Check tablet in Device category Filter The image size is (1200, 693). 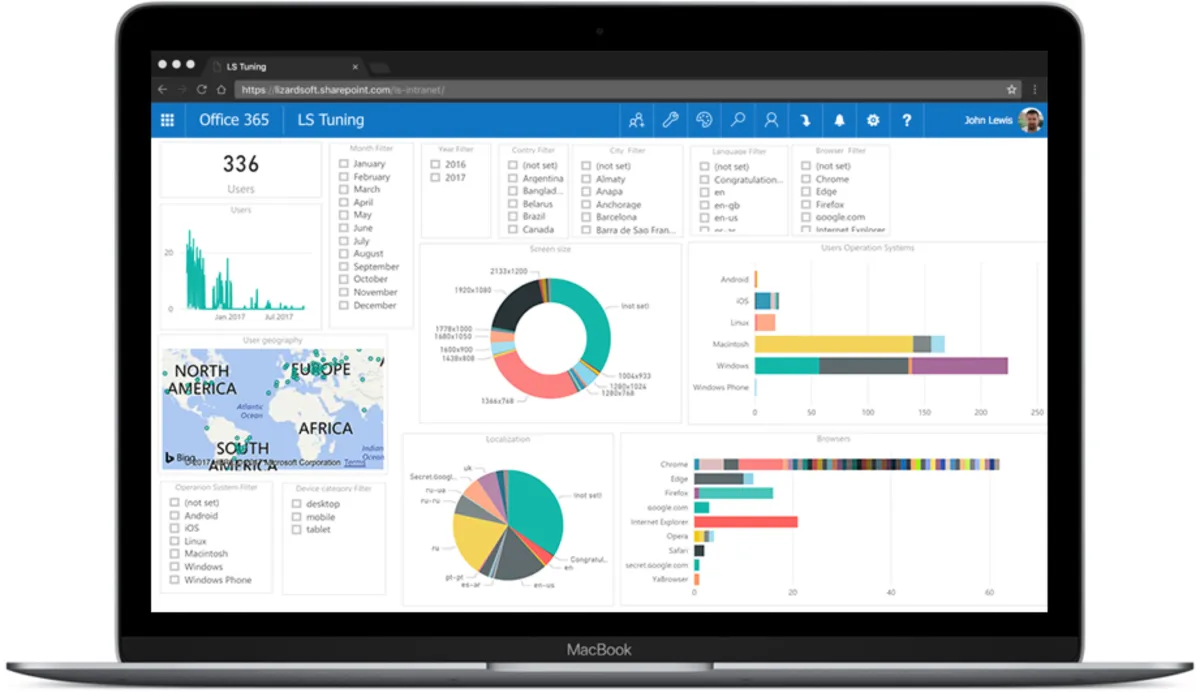tap(297, 530)
